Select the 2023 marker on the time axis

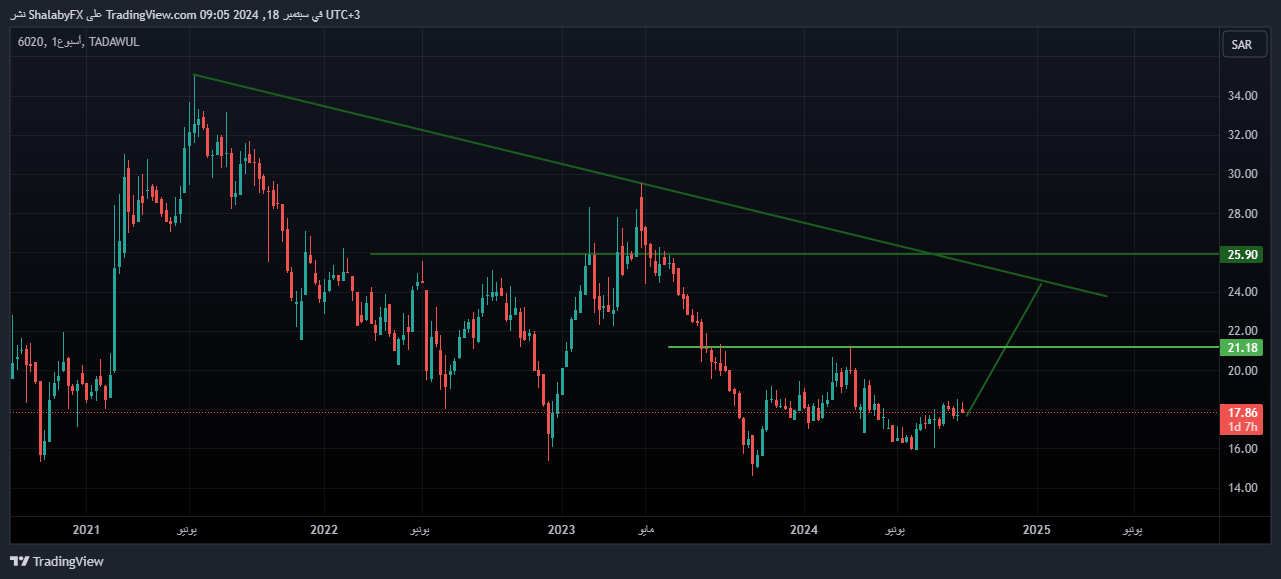click(x=562, y=529)
